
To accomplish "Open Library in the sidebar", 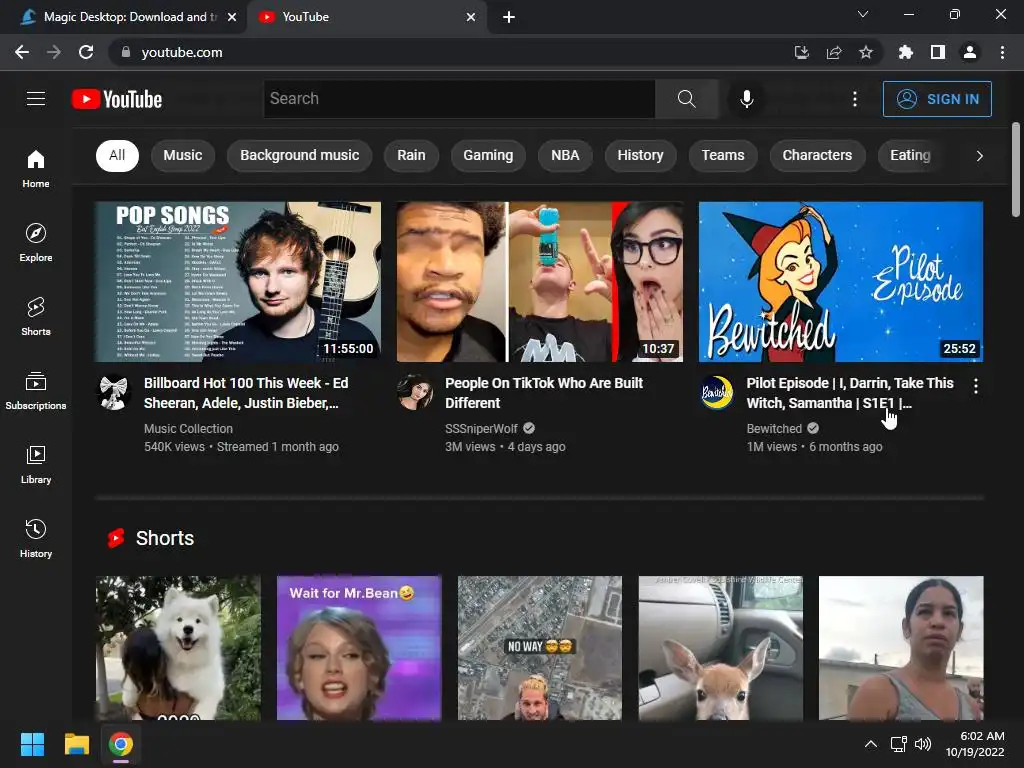I will click(x=36, y=464).
